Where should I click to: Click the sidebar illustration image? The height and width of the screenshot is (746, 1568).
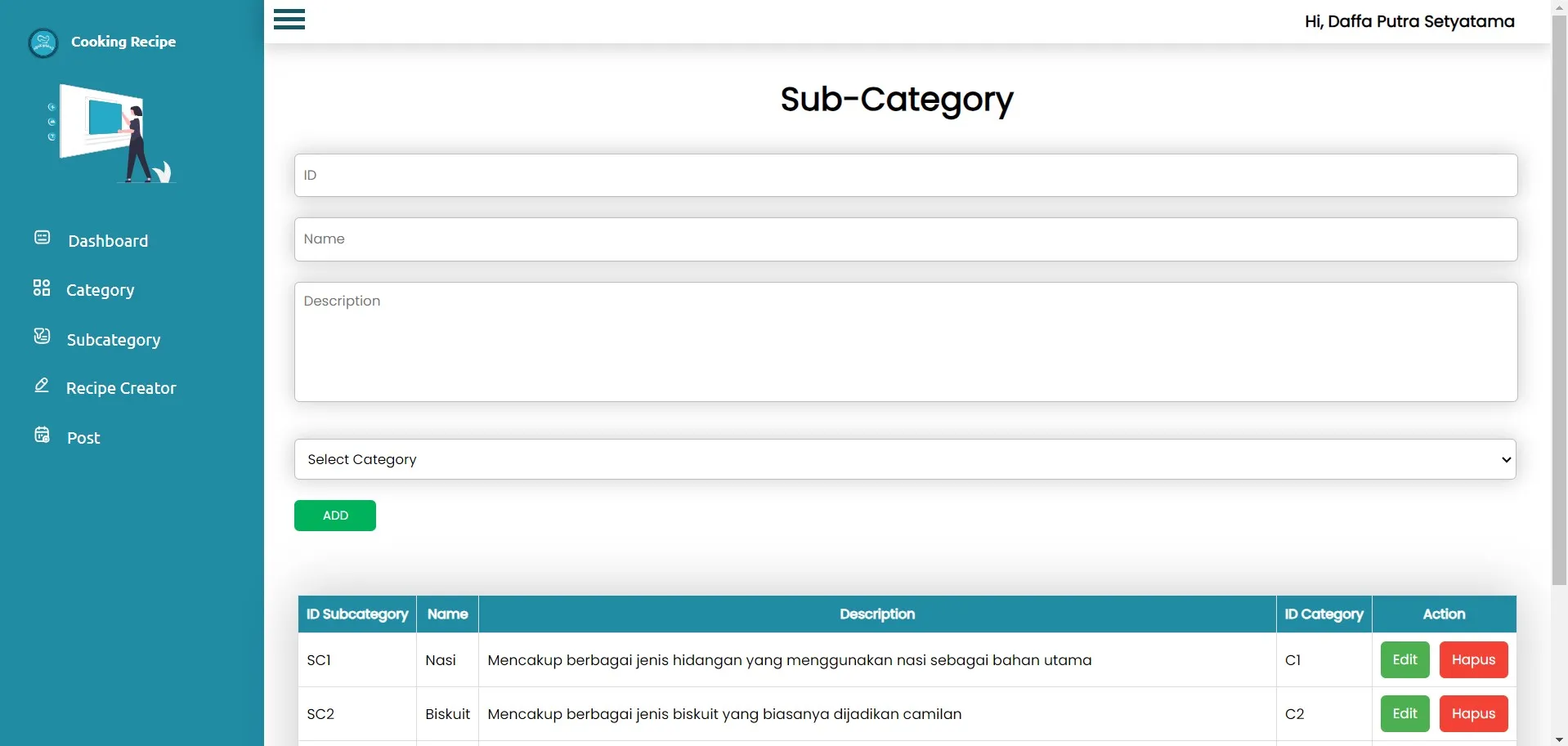pos(113,134)
